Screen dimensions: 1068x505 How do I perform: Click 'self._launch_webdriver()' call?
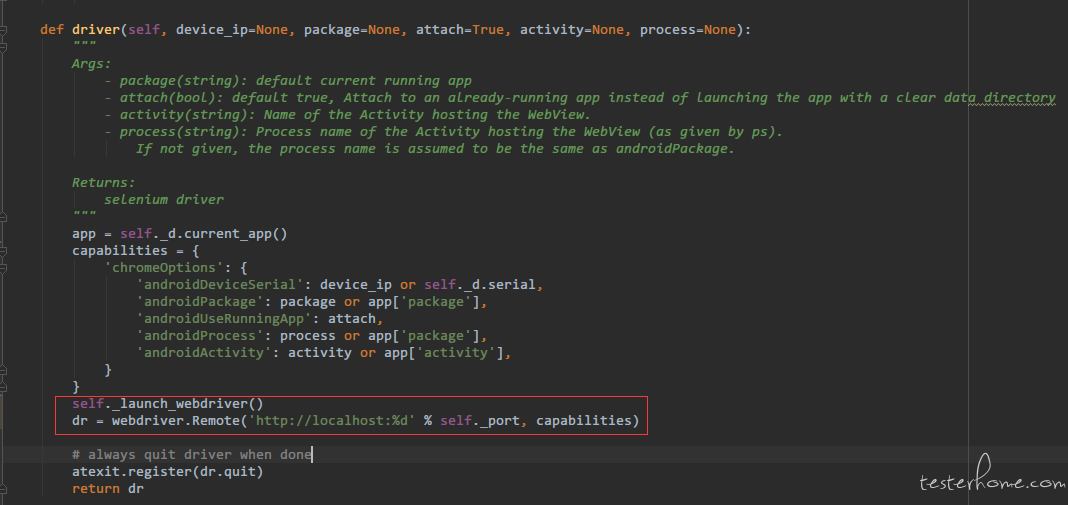click(168, 404)
